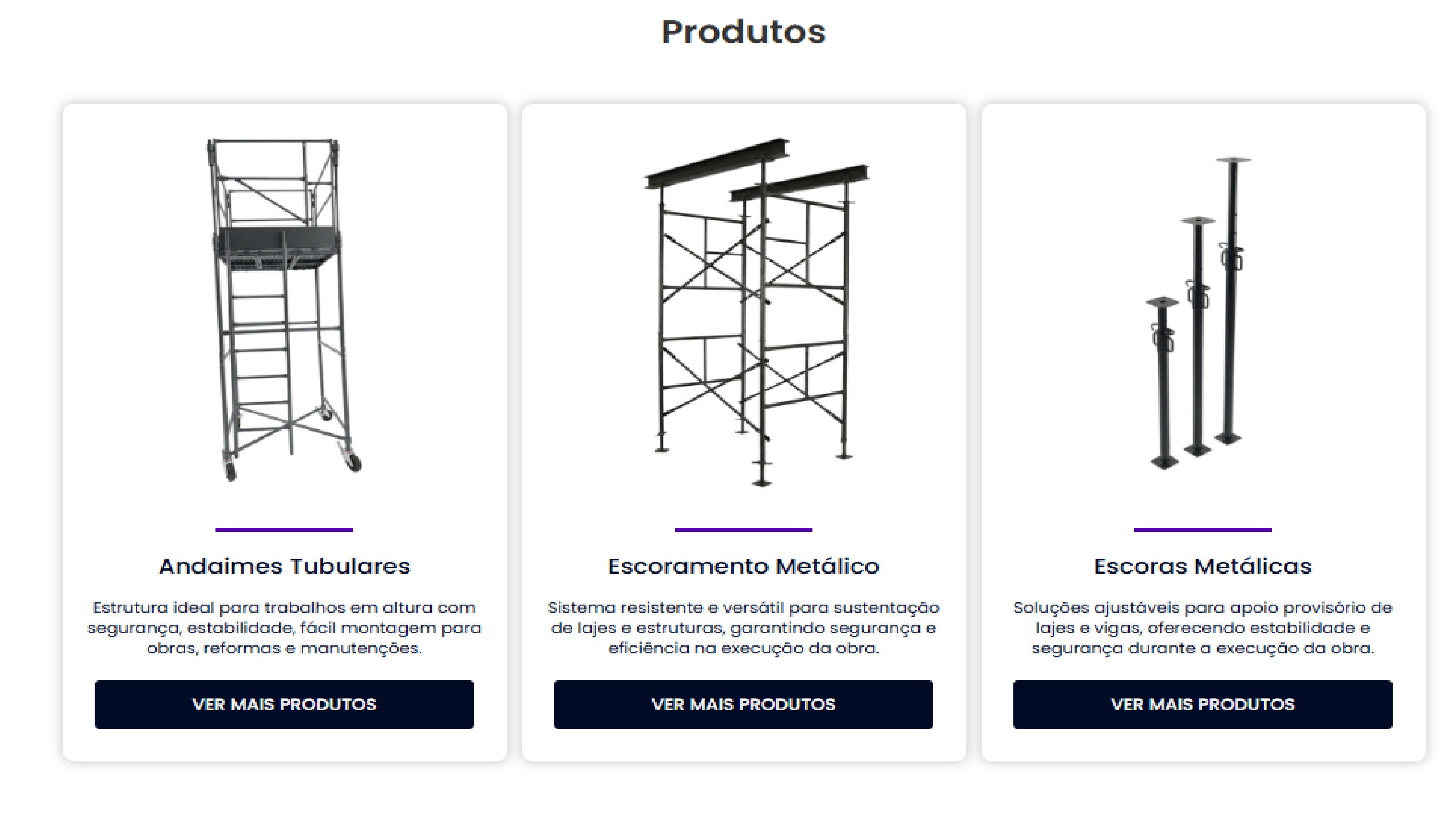
Task: Click the Escoras Metálicas title
Action: [1202, 566]
